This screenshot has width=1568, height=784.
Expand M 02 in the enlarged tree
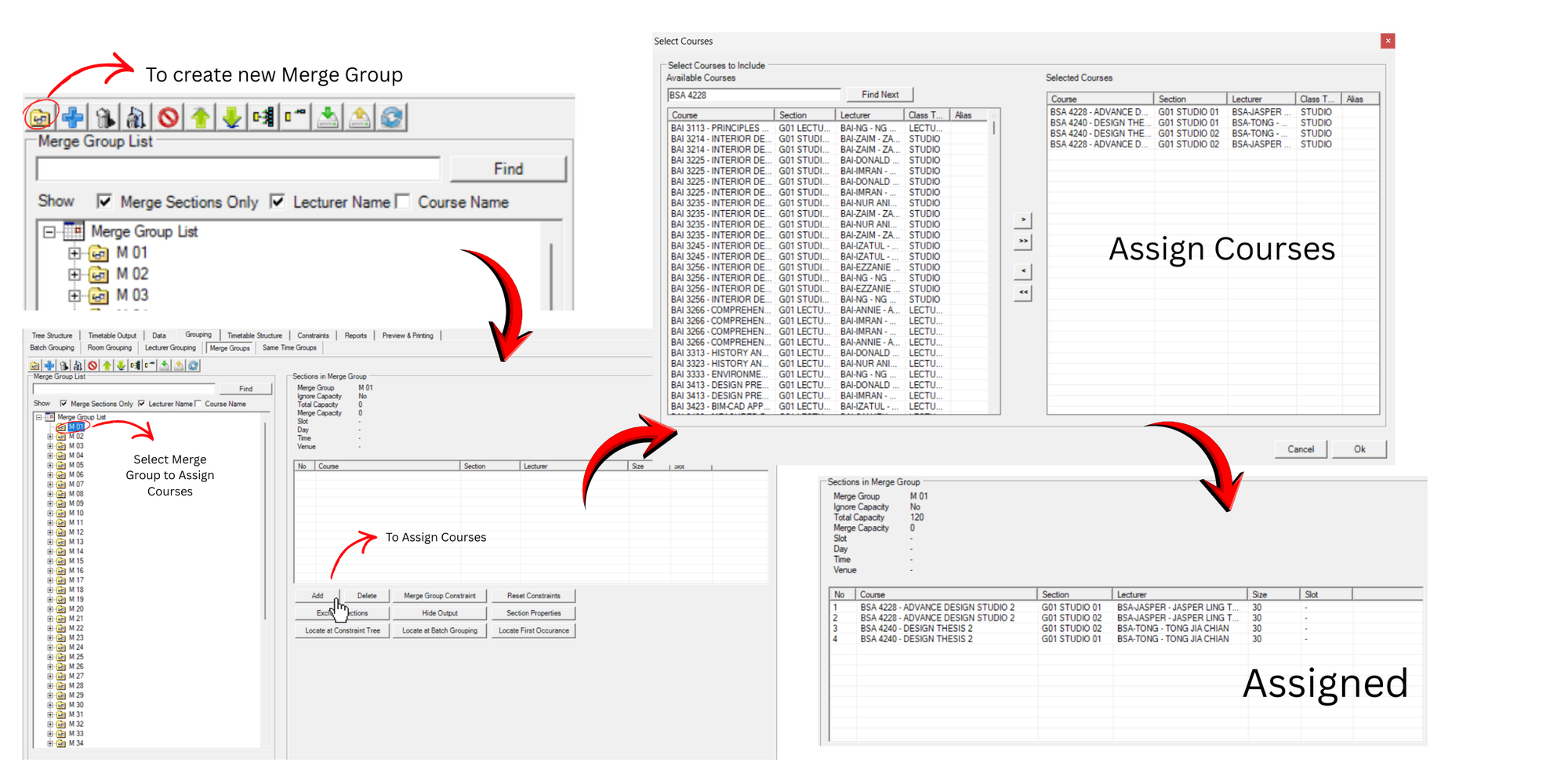pos(74,274)
